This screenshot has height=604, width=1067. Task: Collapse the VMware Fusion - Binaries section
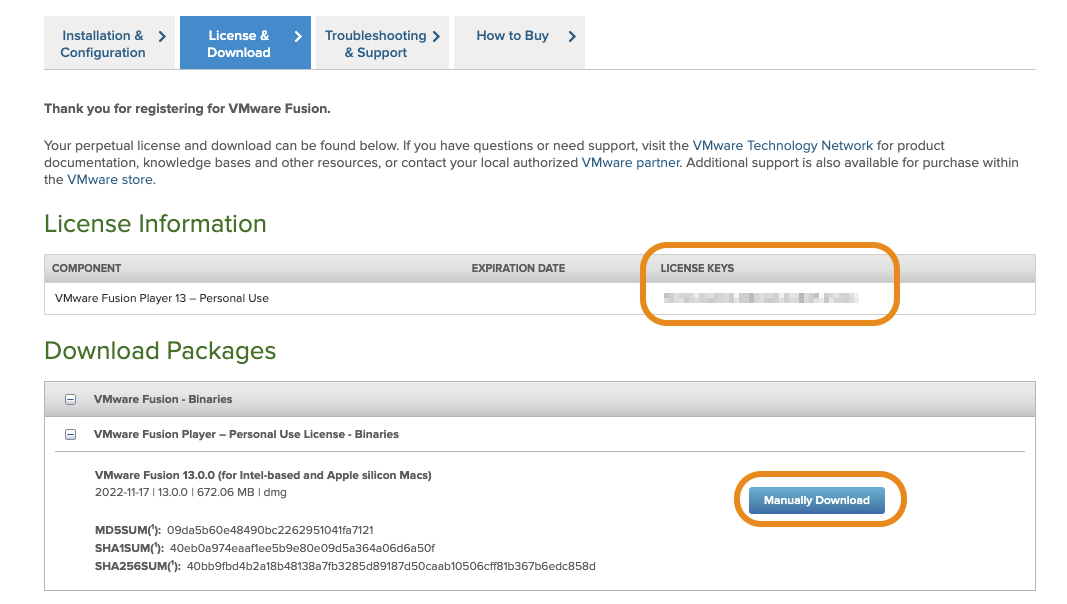71,399
